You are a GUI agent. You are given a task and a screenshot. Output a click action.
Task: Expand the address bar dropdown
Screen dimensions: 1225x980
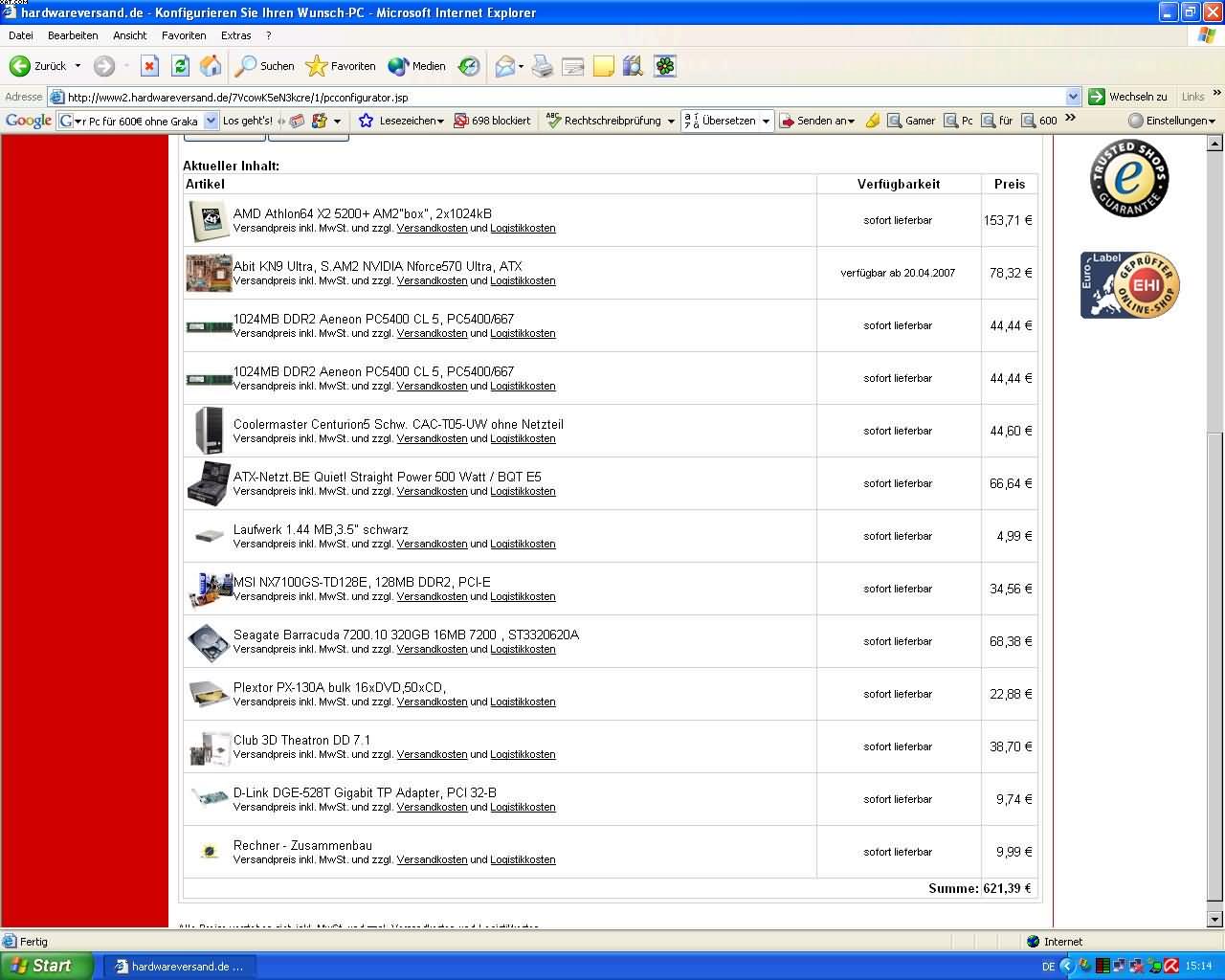(1073, 97)
